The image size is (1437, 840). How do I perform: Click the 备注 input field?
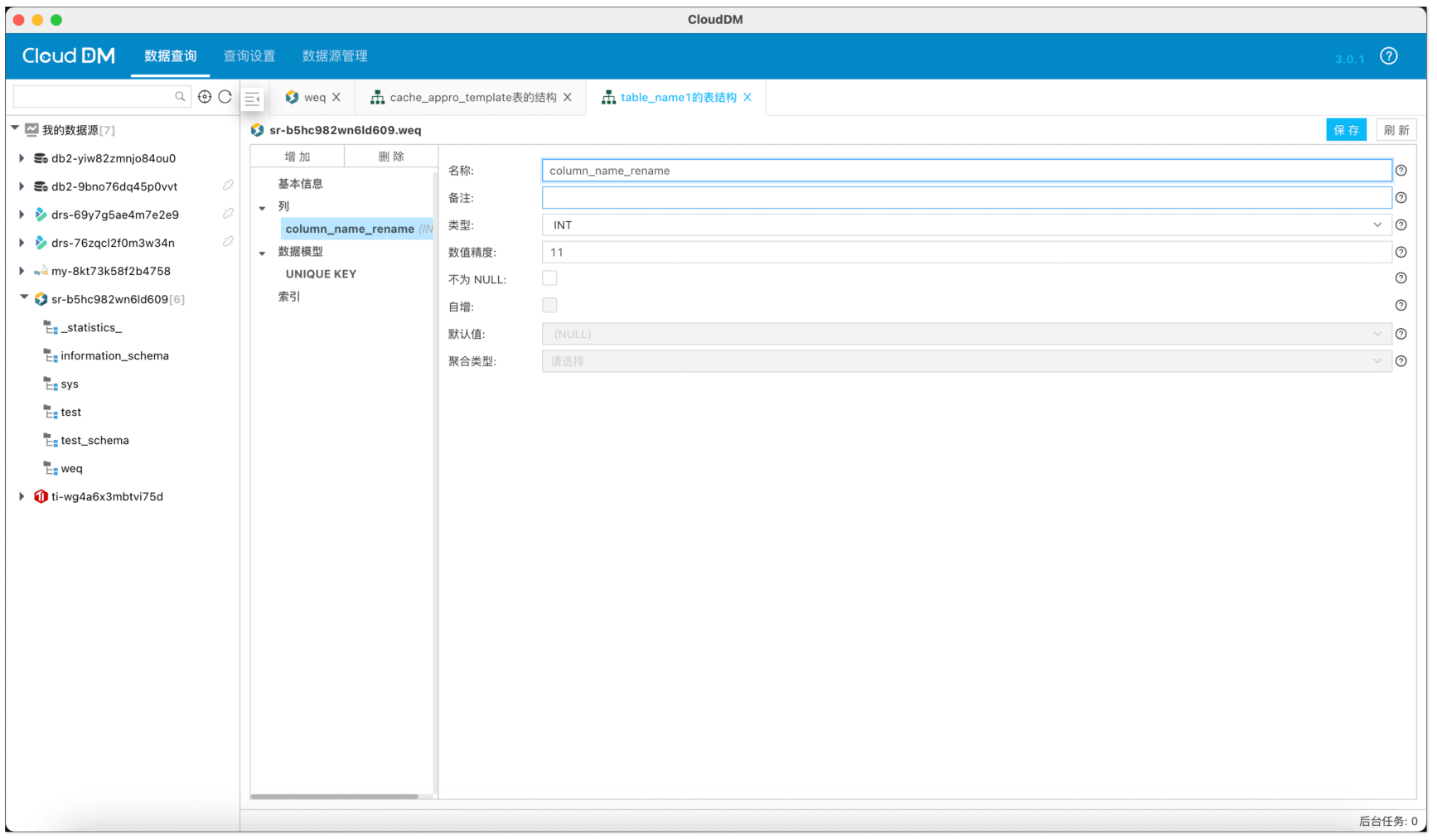(965, 198)
